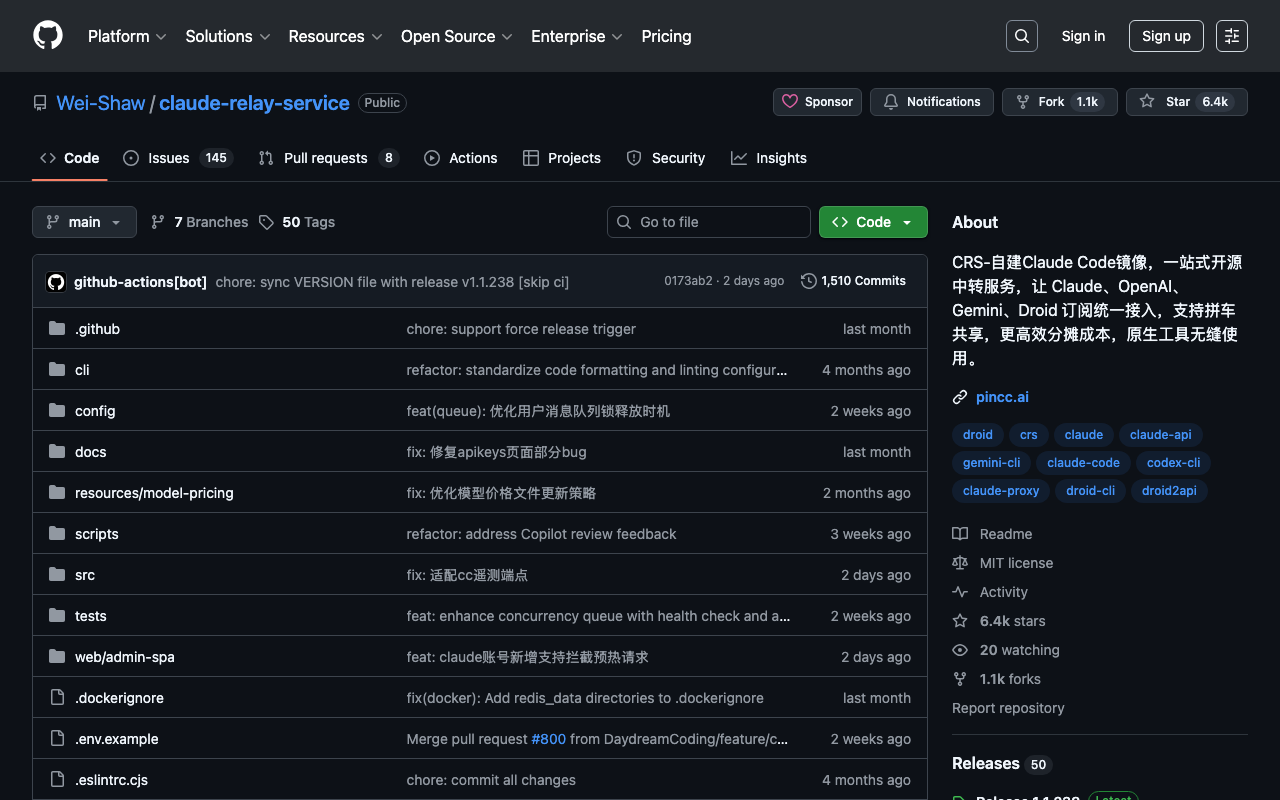
Task: Expand the green Code dropdown
Action: click(873, 222)
